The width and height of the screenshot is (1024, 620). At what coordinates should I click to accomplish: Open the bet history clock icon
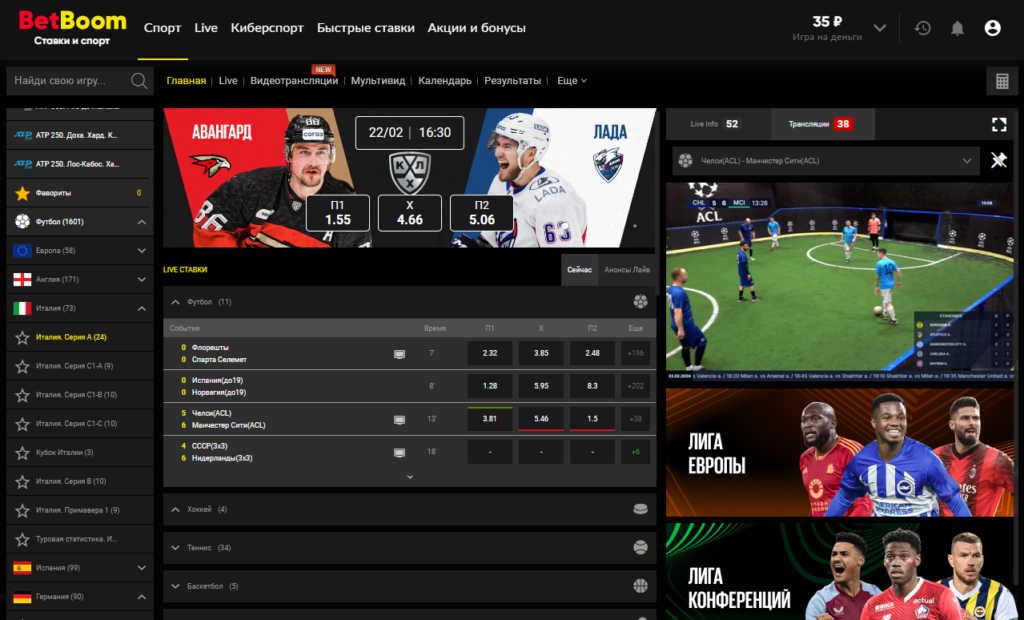922,28
